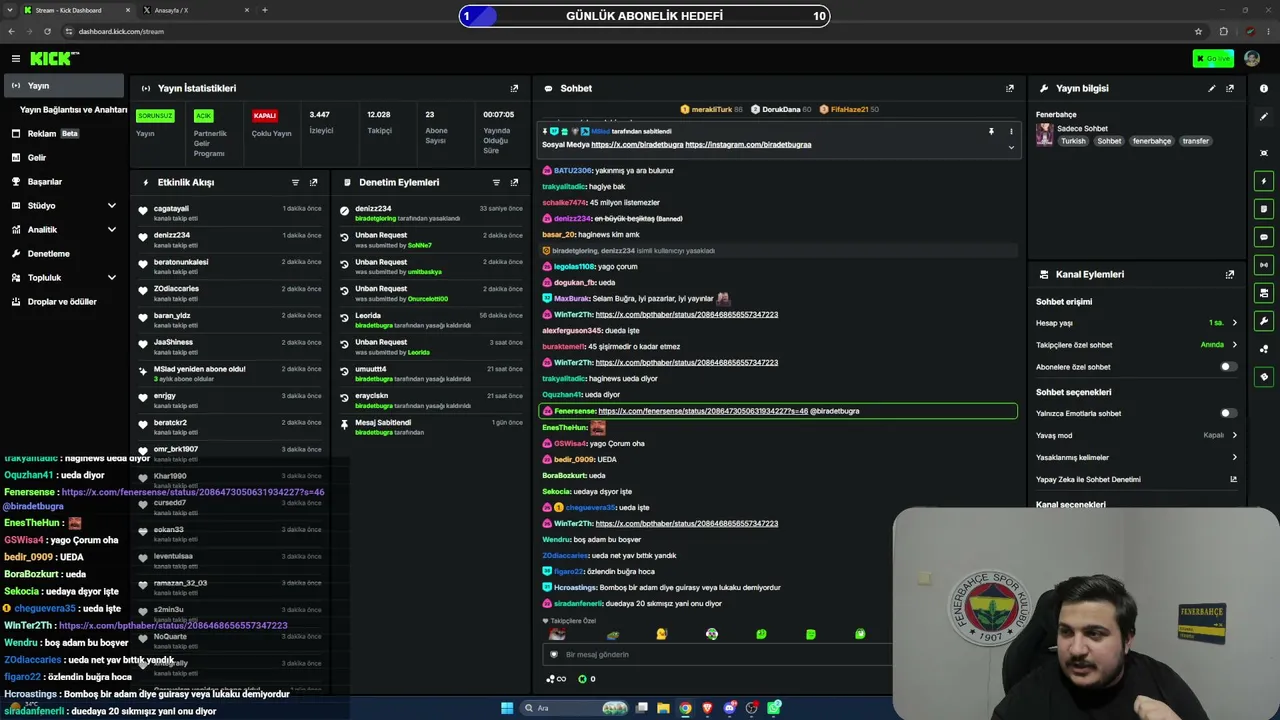The height and width of the screenshot is (720, 1280).
Task: Select Yayın in the sidebar
Action: click(64, 86)
